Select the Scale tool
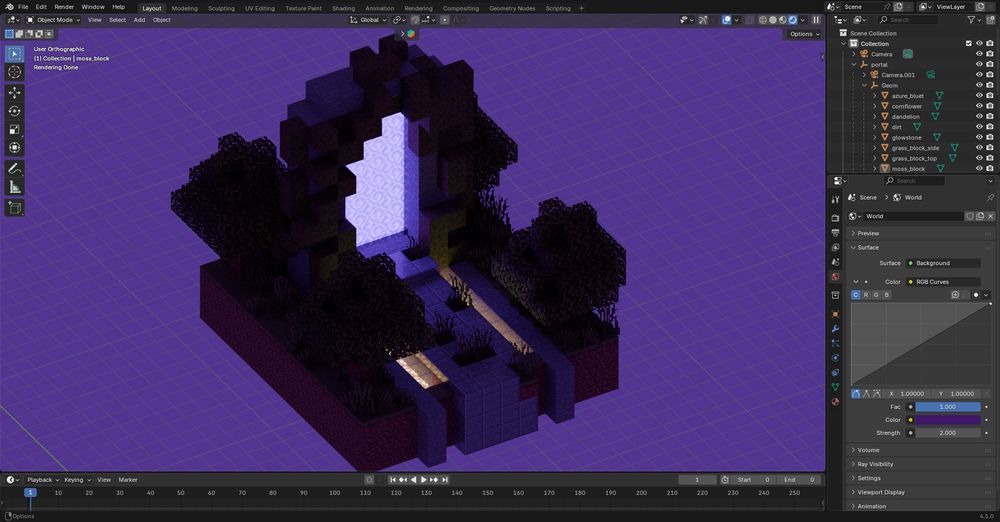Screen dimensions: 1000x522 pyautogui.click(x=15, y=130)
